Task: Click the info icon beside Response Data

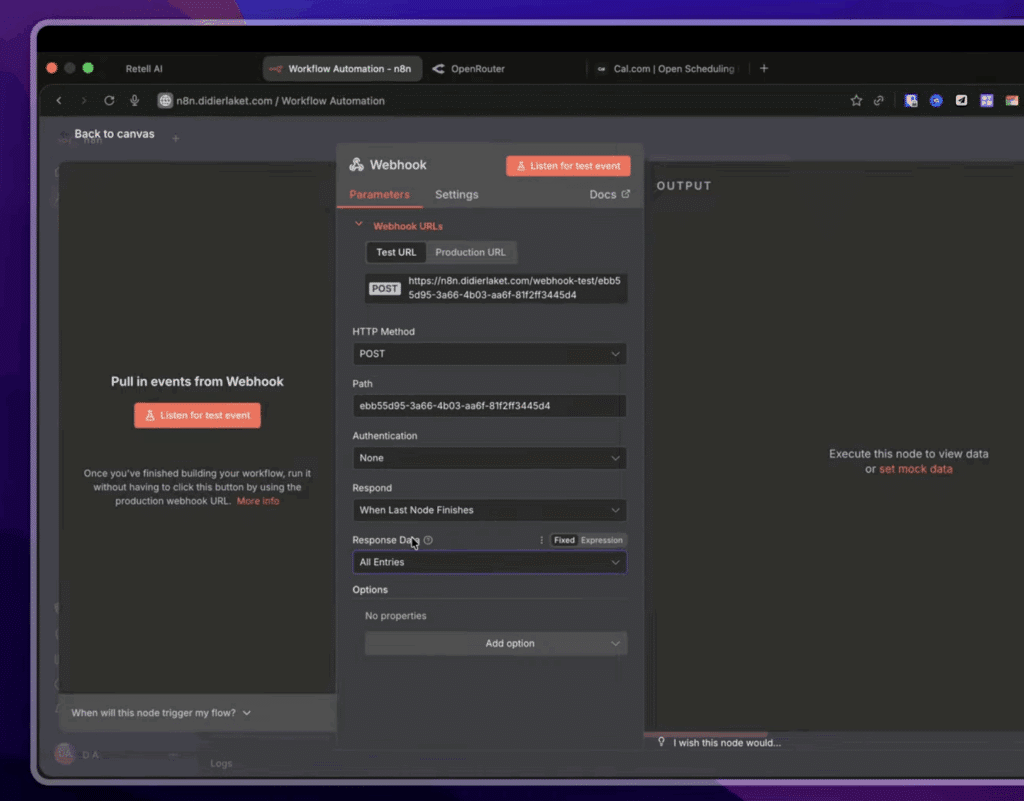Action: pos(428,540)
